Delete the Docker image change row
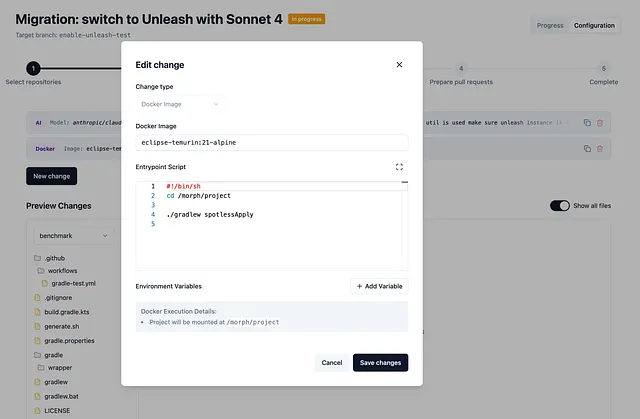The height and width of the screenshot is (419, 640). coord(600,149)
